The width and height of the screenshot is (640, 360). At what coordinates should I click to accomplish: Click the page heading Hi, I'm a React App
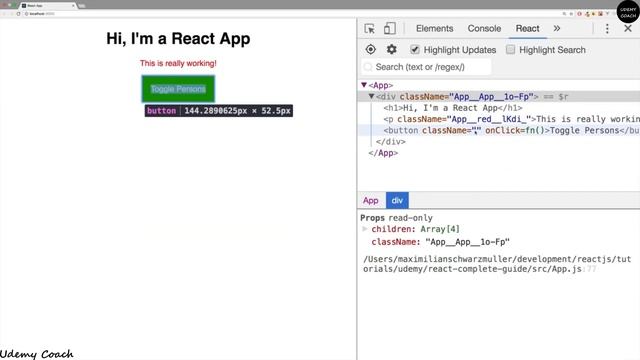(178, 39)
